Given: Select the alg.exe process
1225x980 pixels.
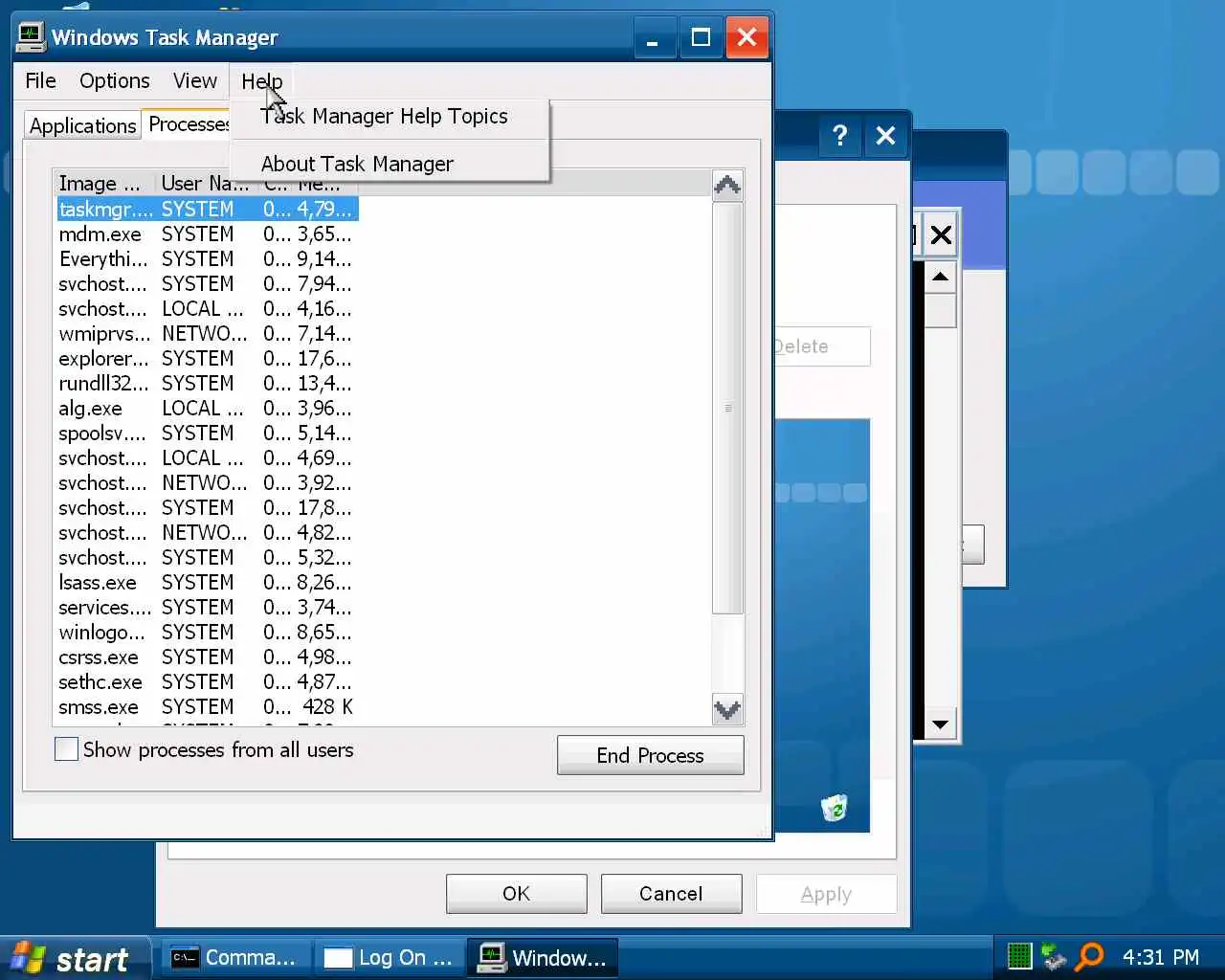Looking at the screenshot, I should click(x=206, y=408).
